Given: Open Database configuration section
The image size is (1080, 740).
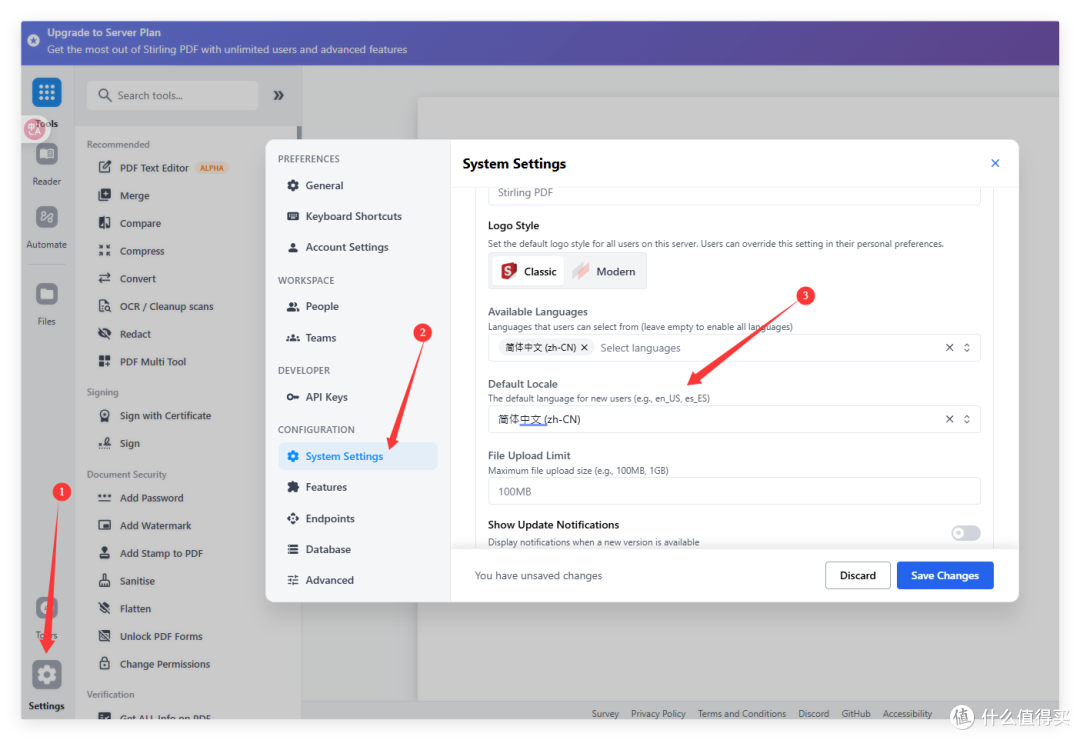Looking at the screenshot, I should (357, 549).
